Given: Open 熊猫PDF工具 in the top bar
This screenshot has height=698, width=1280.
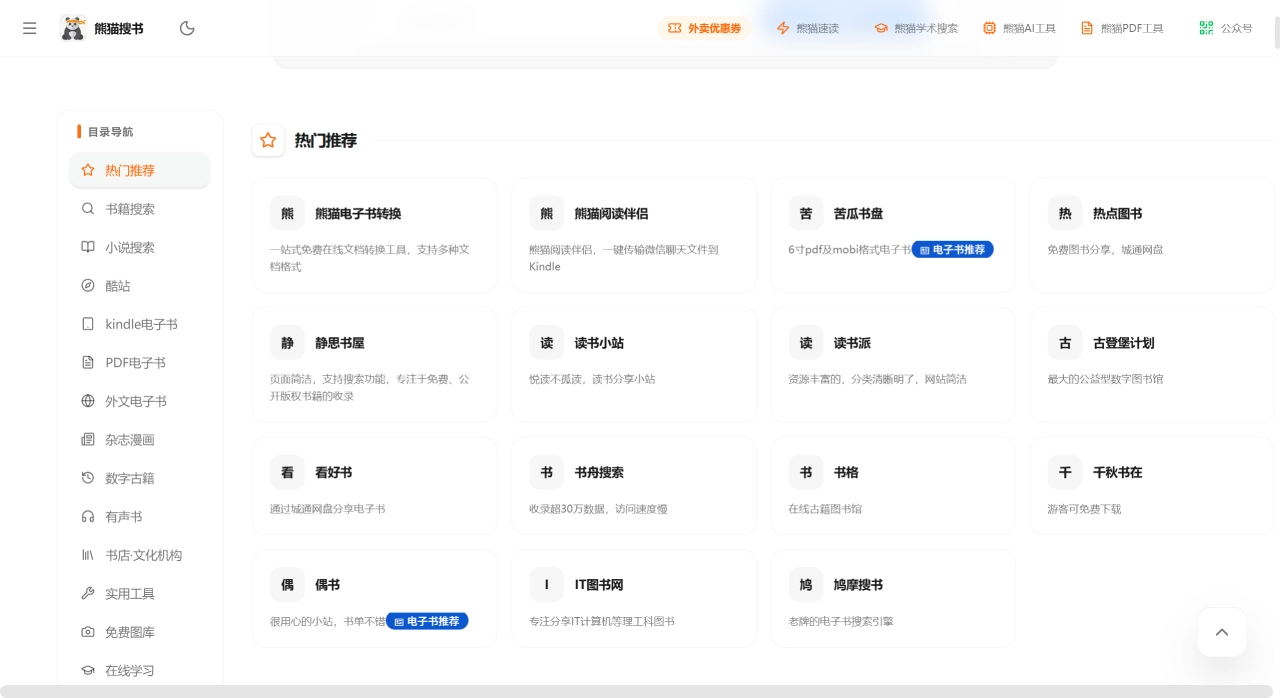Looking at the screenshot, I should coord(1122,28).
